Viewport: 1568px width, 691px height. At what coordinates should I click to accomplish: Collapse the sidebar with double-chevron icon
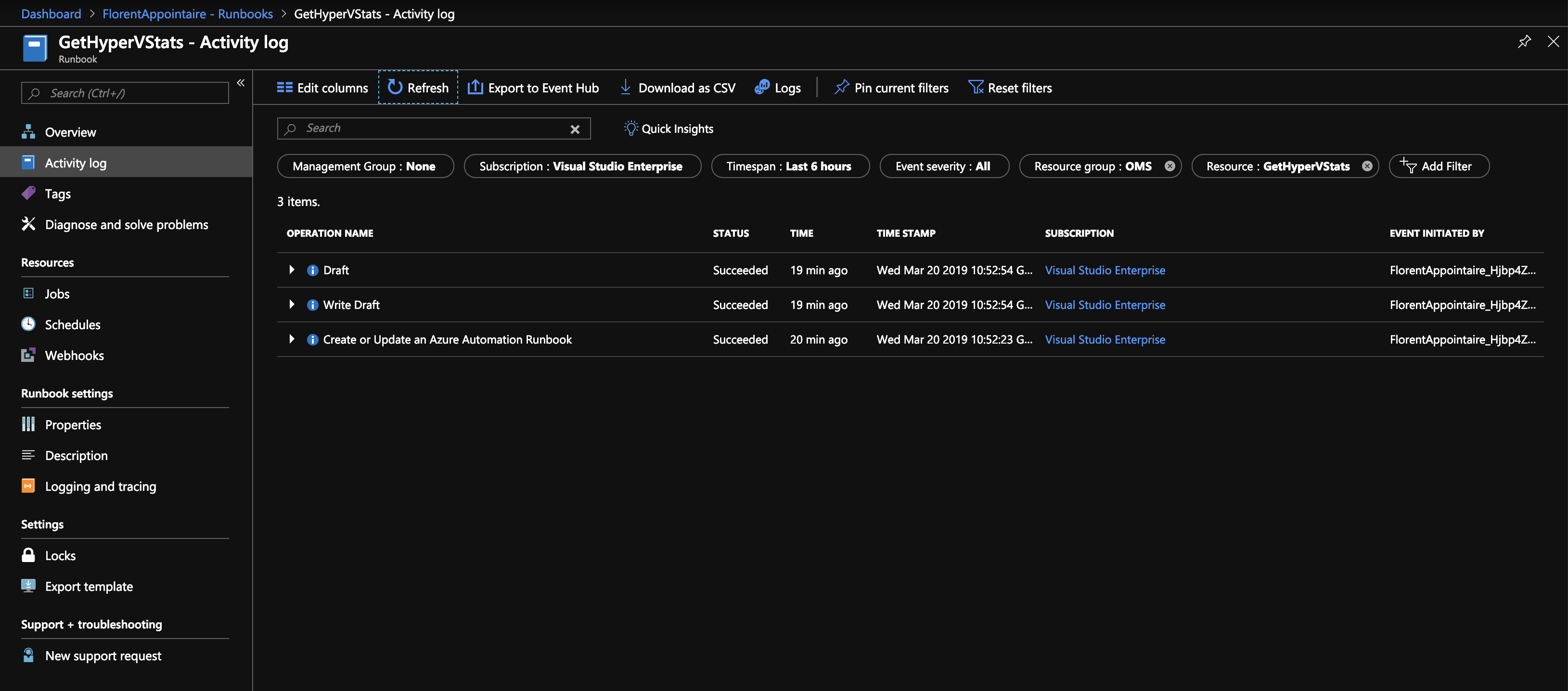pyautogui.click(x=241, y=83)
